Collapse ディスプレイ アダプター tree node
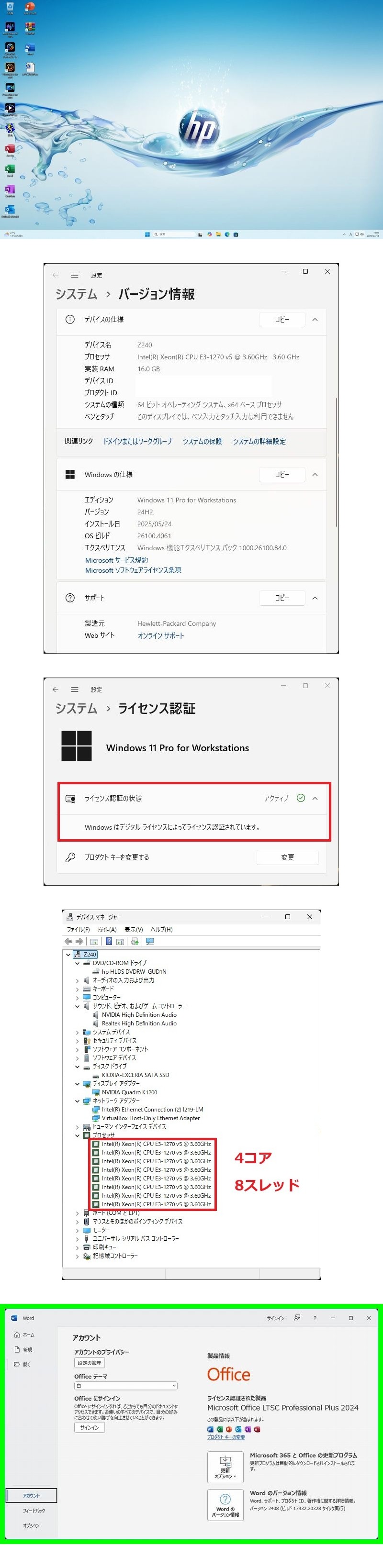 [78, 1083]
